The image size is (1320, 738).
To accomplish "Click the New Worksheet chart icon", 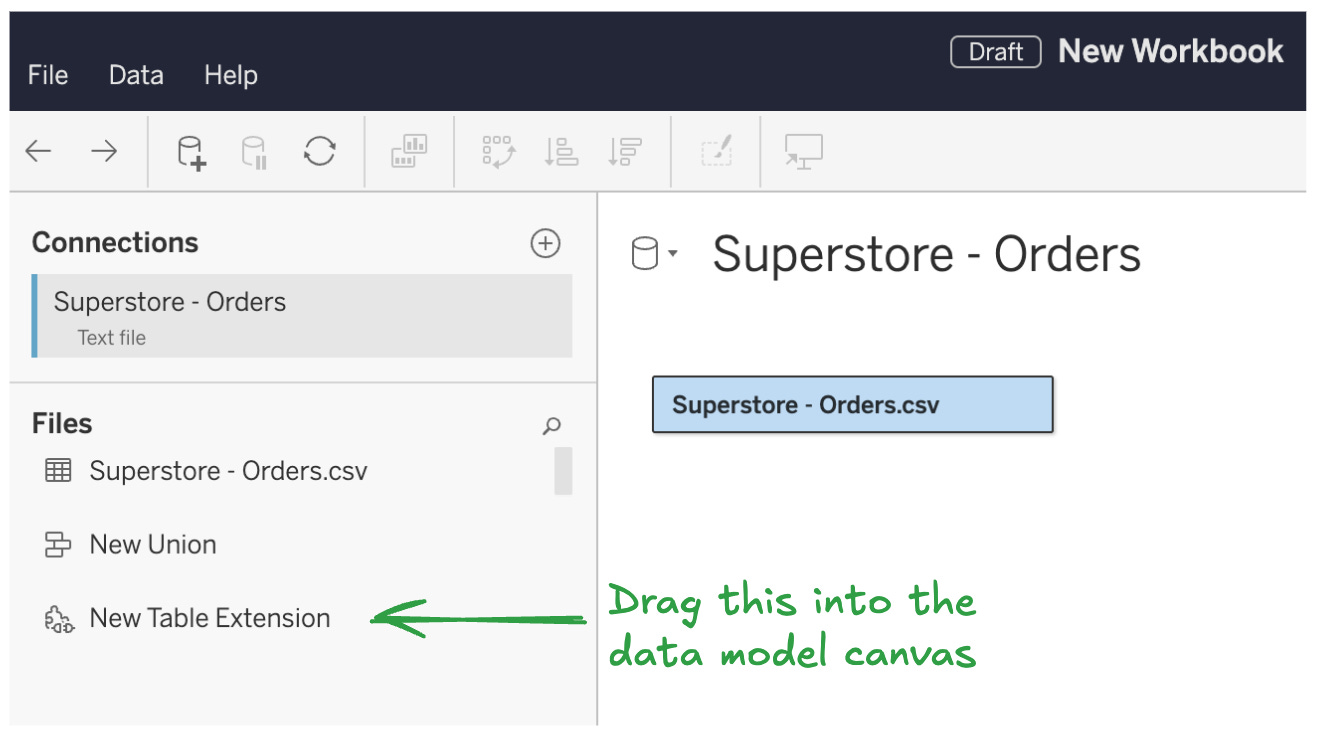I will click(409, 152).
